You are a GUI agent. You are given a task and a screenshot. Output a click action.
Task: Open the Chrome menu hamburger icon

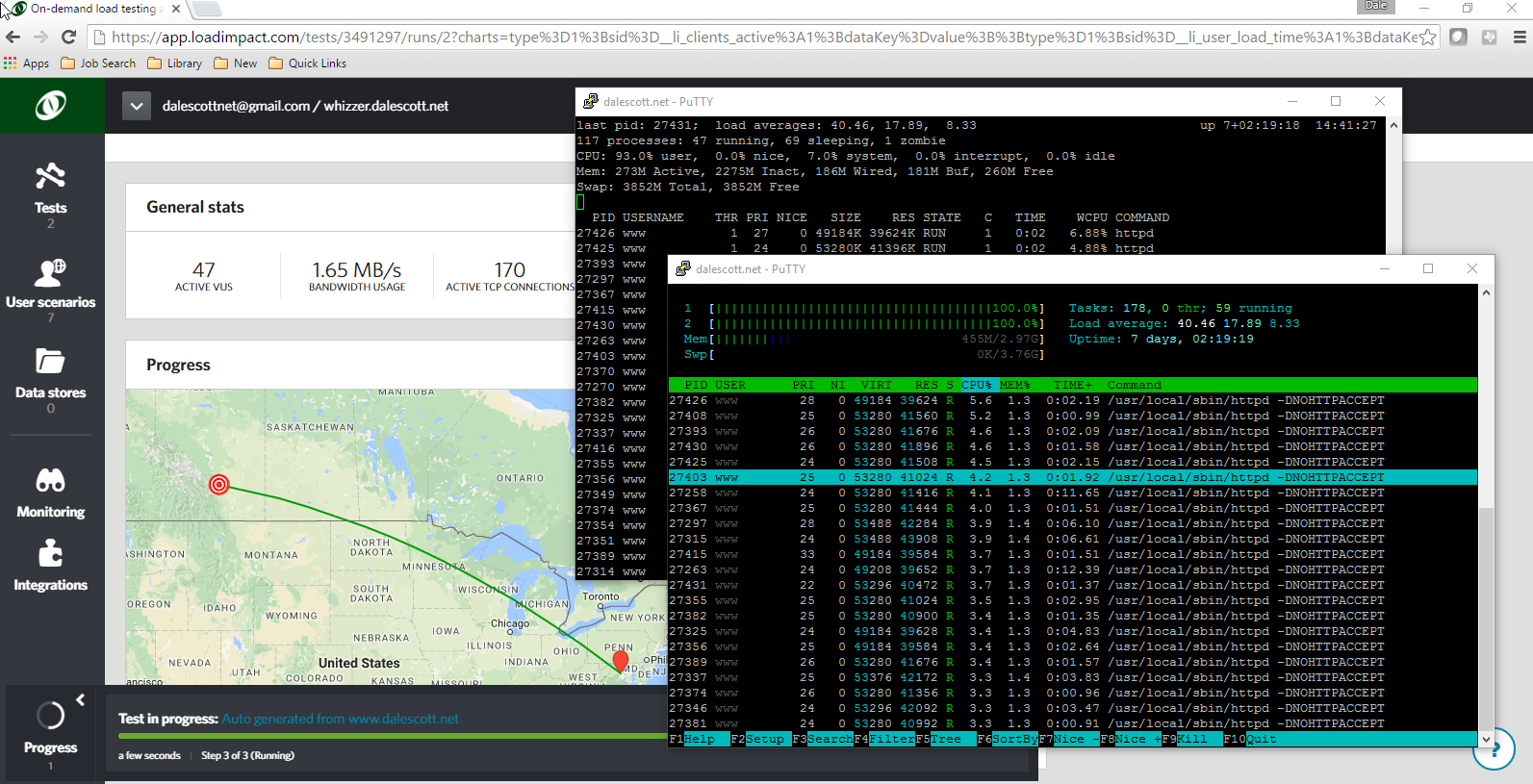coord(1520,37)
